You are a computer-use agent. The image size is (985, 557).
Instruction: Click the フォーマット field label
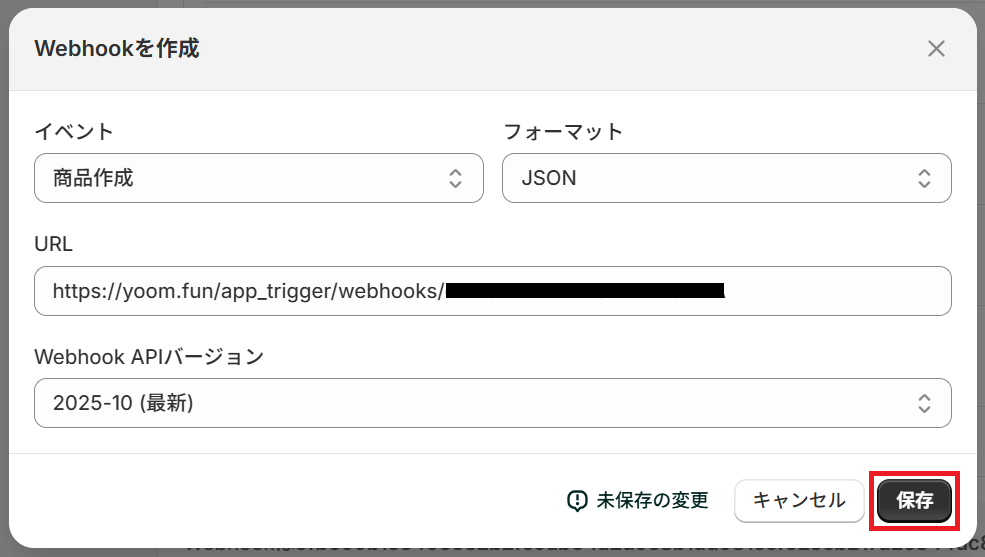[562, 131]
